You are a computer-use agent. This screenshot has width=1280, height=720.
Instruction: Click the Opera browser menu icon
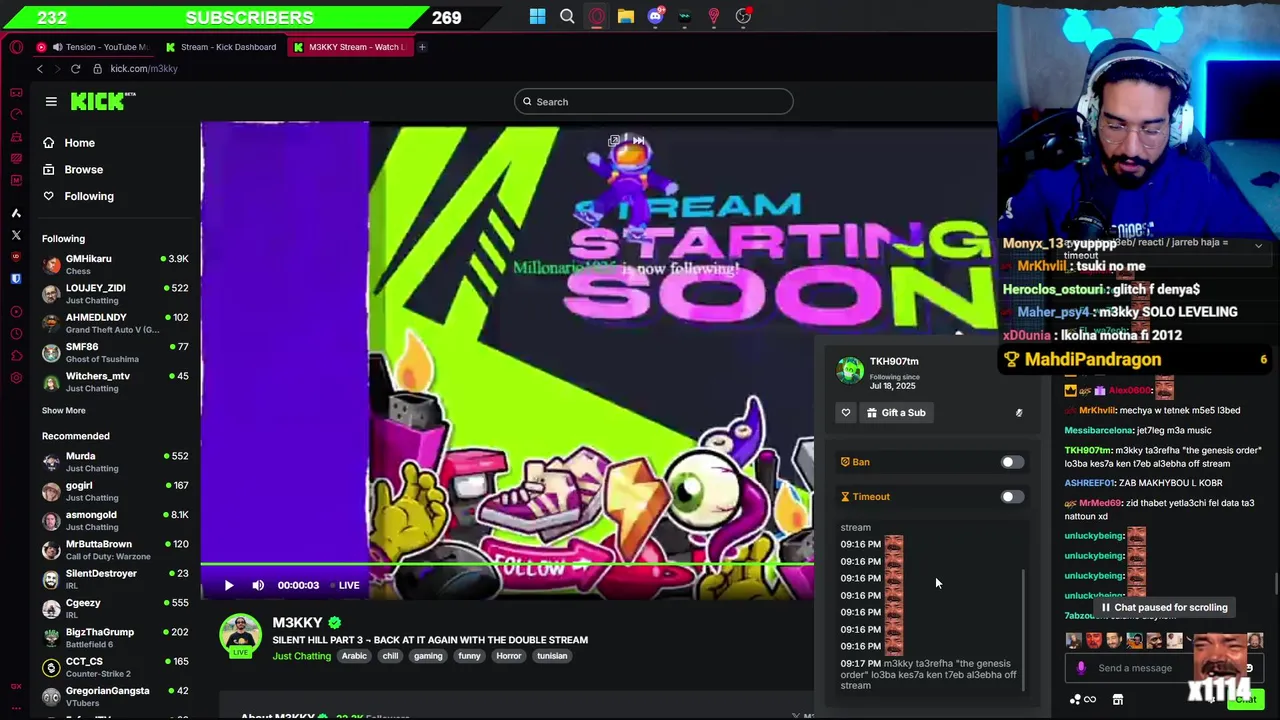(16, 47)
